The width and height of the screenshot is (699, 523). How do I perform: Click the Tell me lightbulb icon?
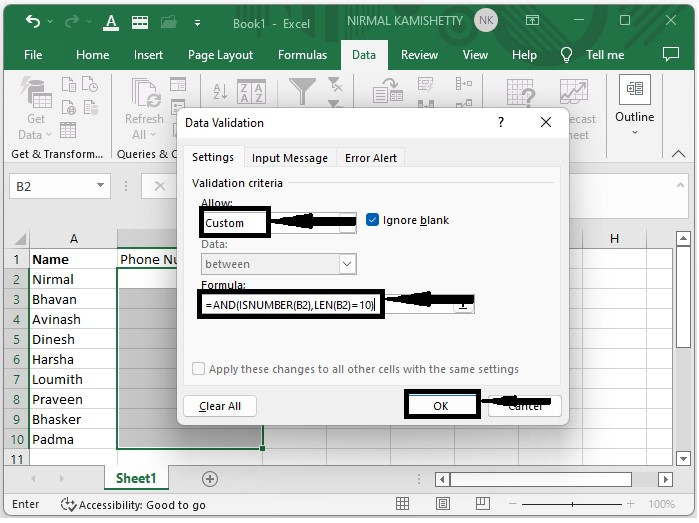coord(567,55)
